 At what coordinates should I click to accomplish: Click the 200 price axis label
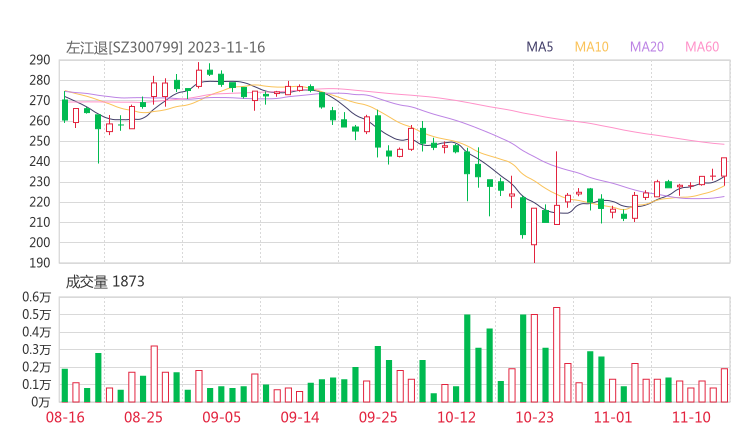(x=40, y=243)
